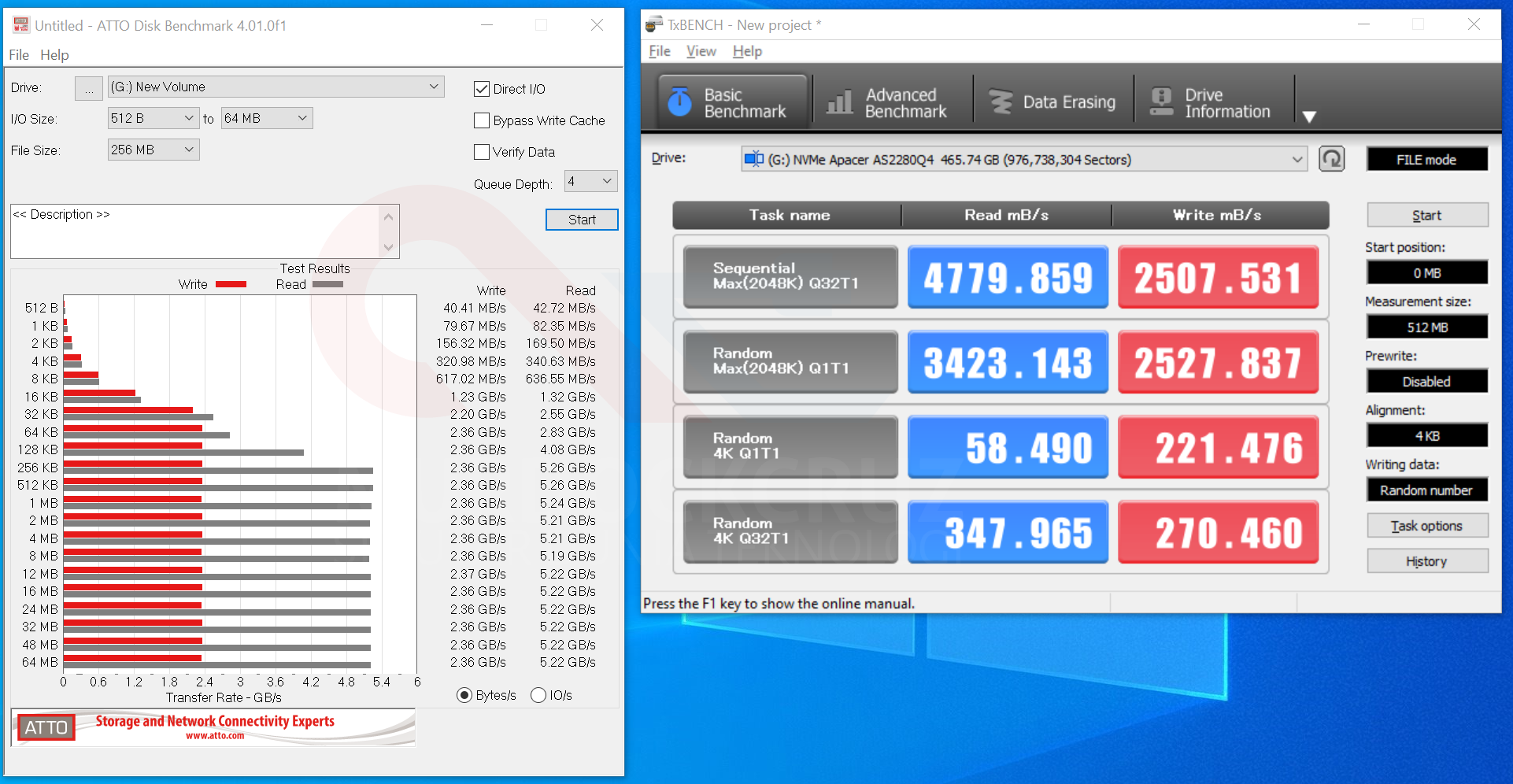Click the 221.476 write result

click(x=1218, y=447)
